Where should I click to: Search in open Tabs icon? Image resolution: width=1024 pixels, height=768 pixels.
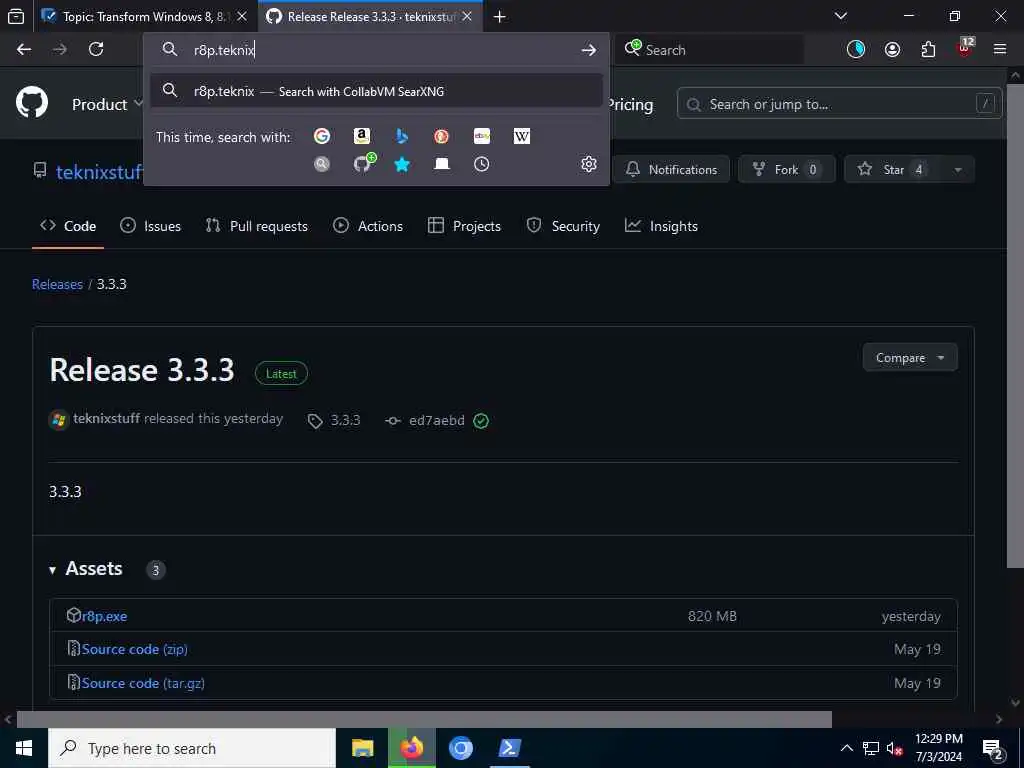tap(441, 164)
